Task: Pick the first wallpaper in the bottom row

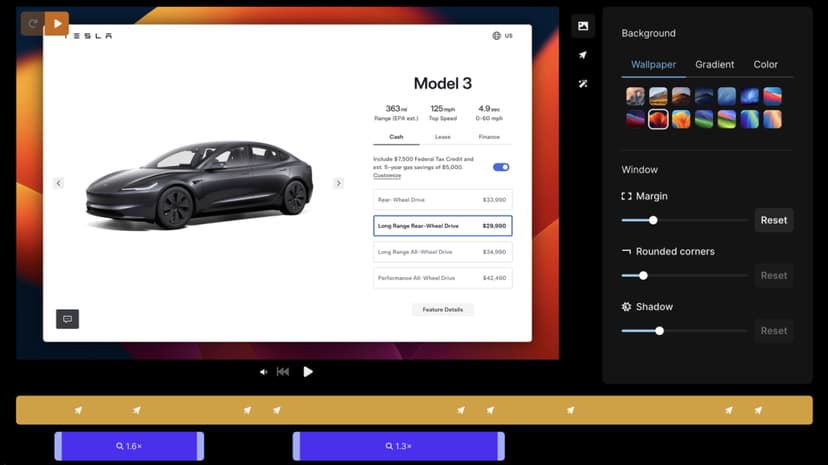Action: tap(635, 119)
